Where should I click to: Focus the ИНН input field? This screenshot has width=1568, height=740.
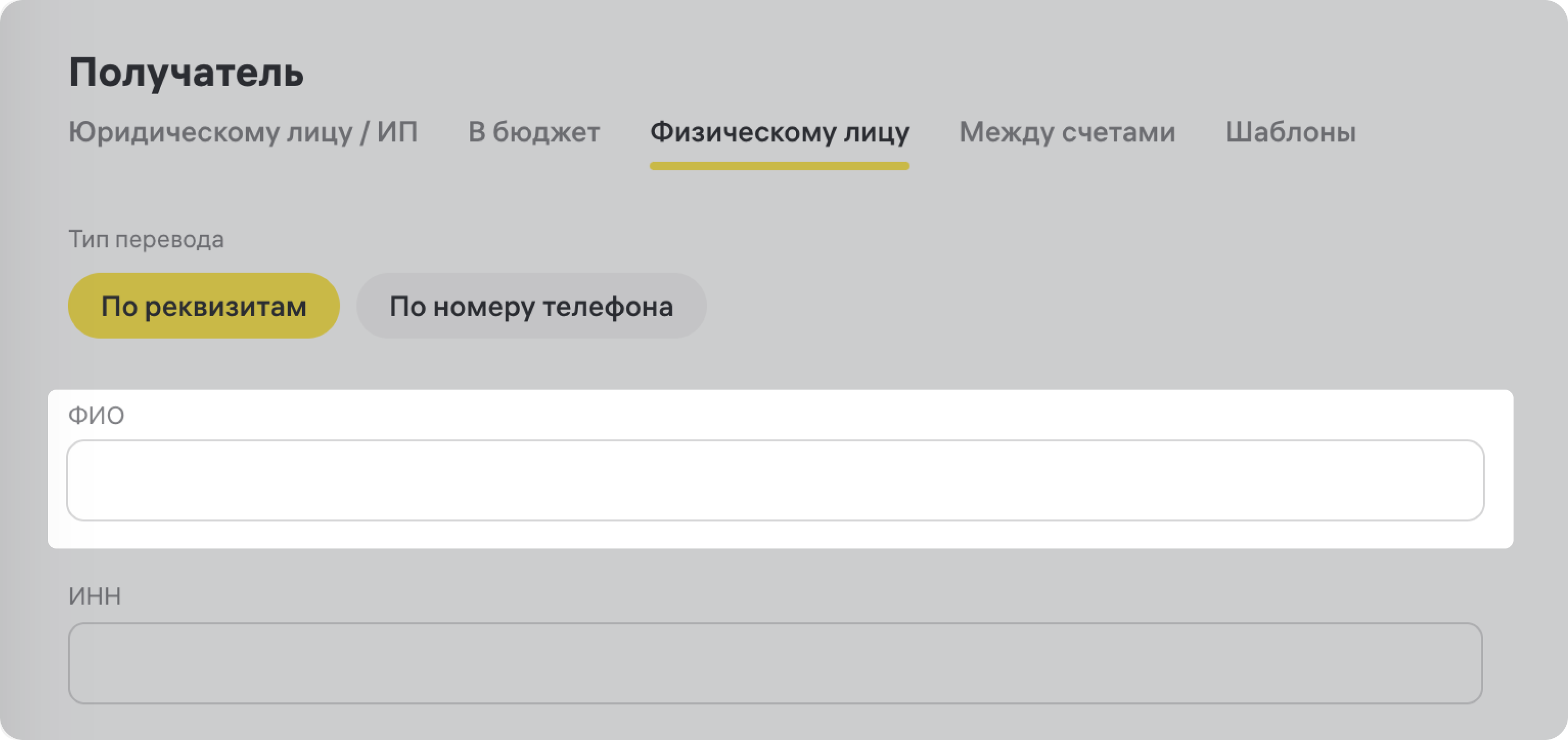pos(775,663)
